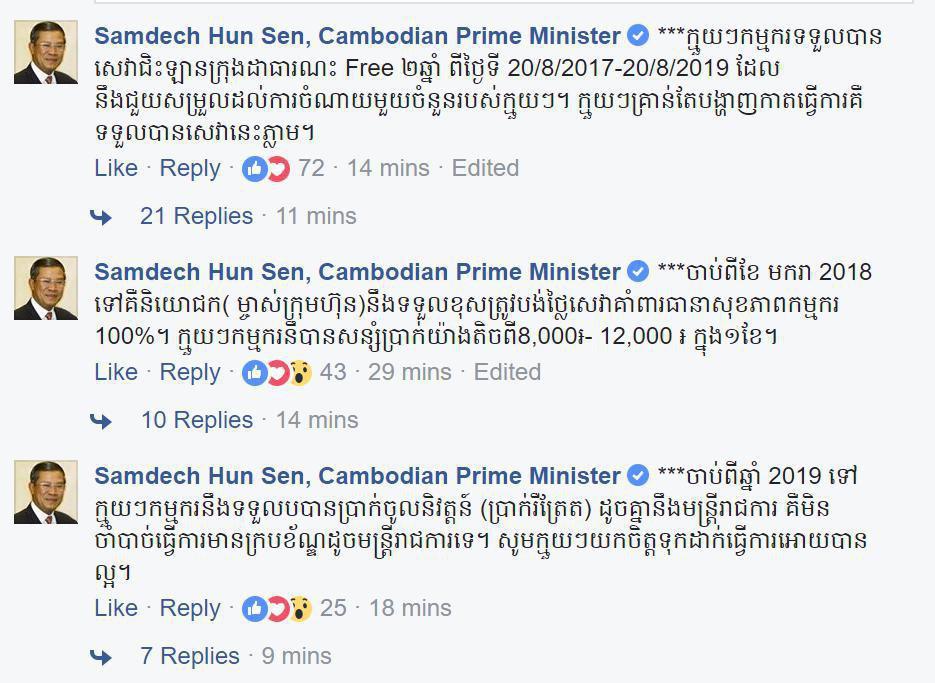Click reply arrow icon beside 10 Replies
The image size is (935, 683).
tap(102, 420)
